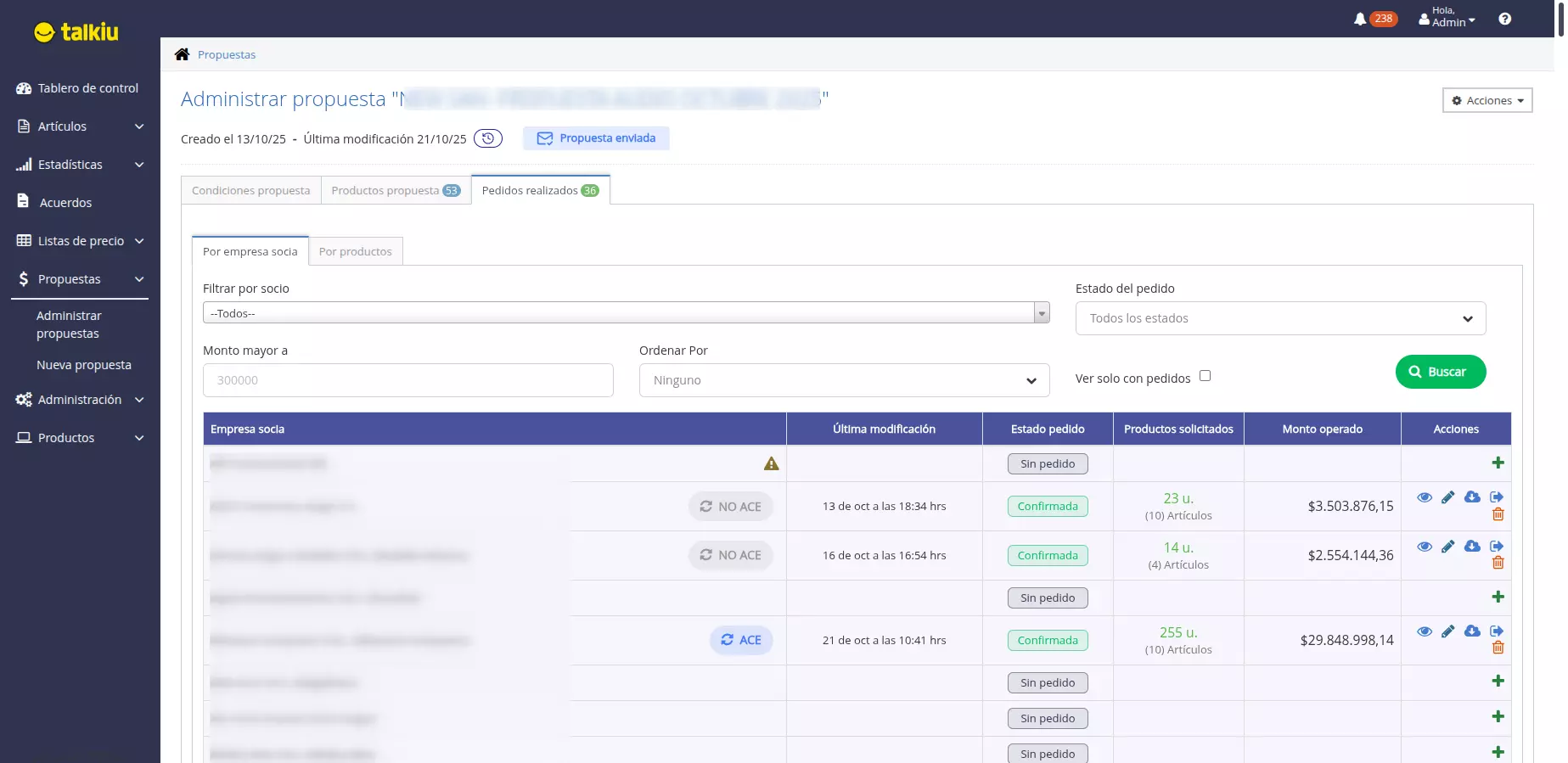Click the green Buscar button
This screenshot has height=763, width=1568.
point(1440,372)
